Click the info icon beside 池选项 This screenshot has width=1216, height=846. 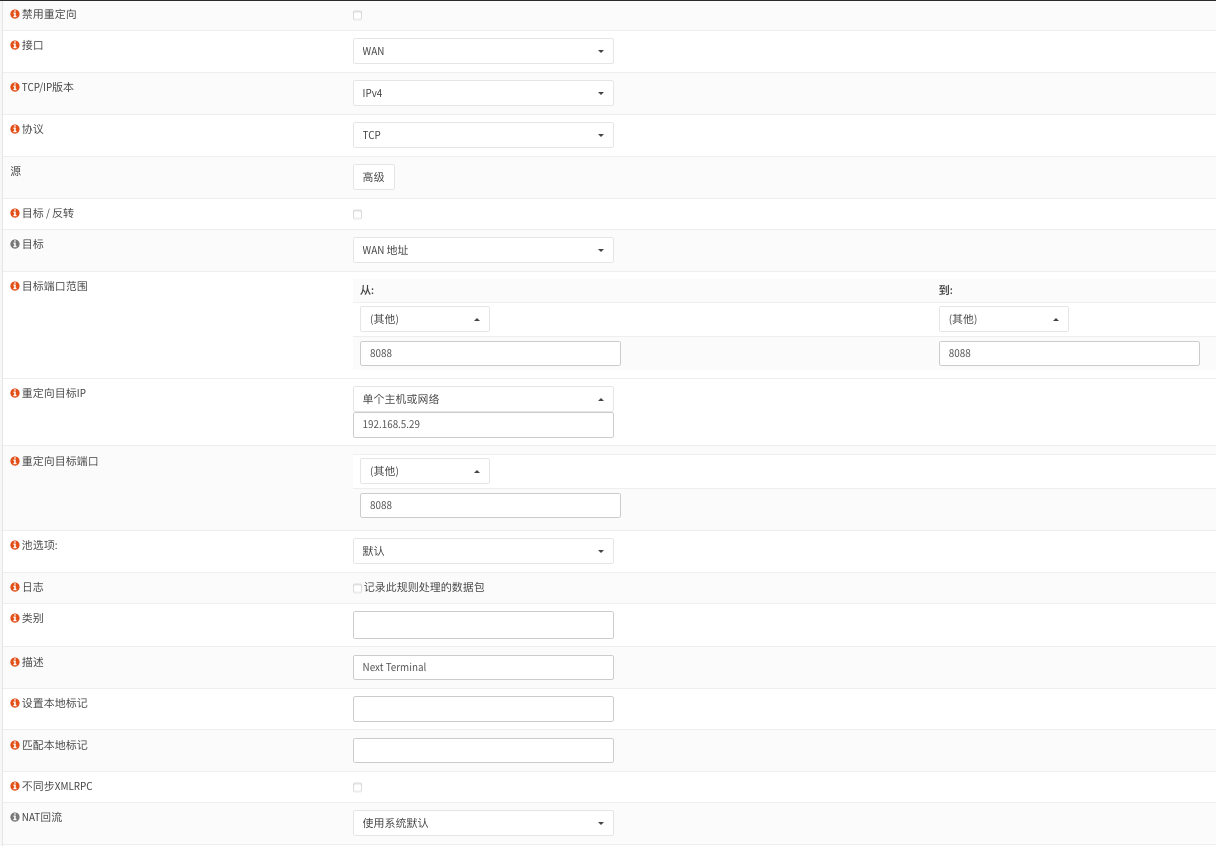(15, 546)
